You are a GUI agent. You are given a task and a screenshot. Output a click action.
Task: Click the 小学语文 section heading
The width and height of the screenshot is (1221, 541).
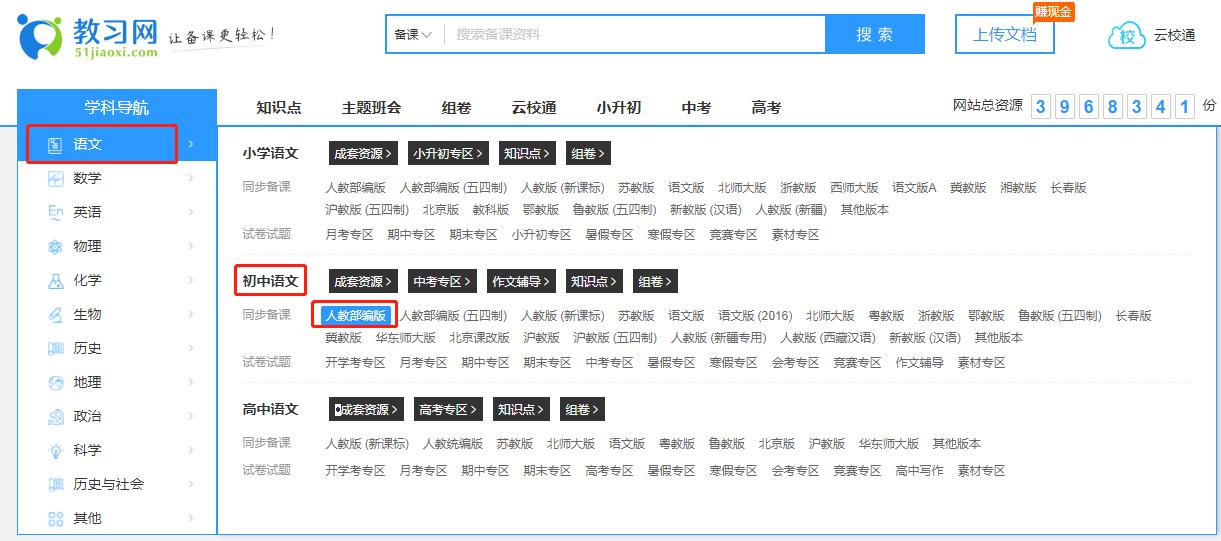(x=270, y=154)
